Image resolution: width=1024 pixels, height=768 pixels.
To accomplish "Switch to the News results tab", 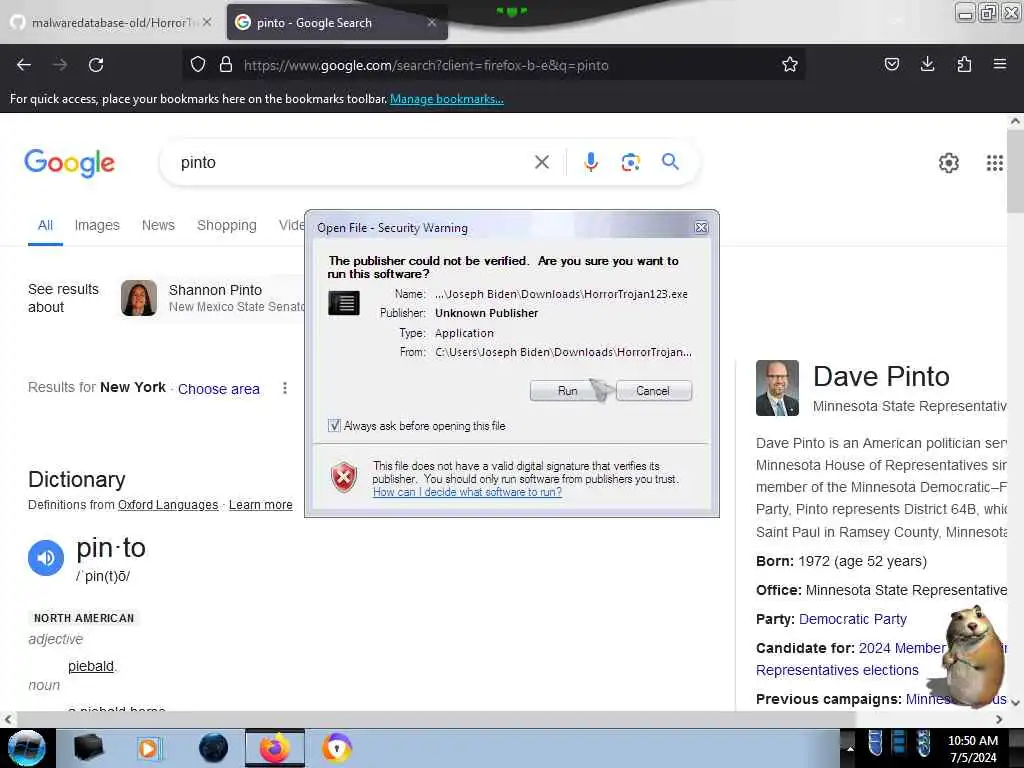I will pyautogui.click(x=158, y=225).
